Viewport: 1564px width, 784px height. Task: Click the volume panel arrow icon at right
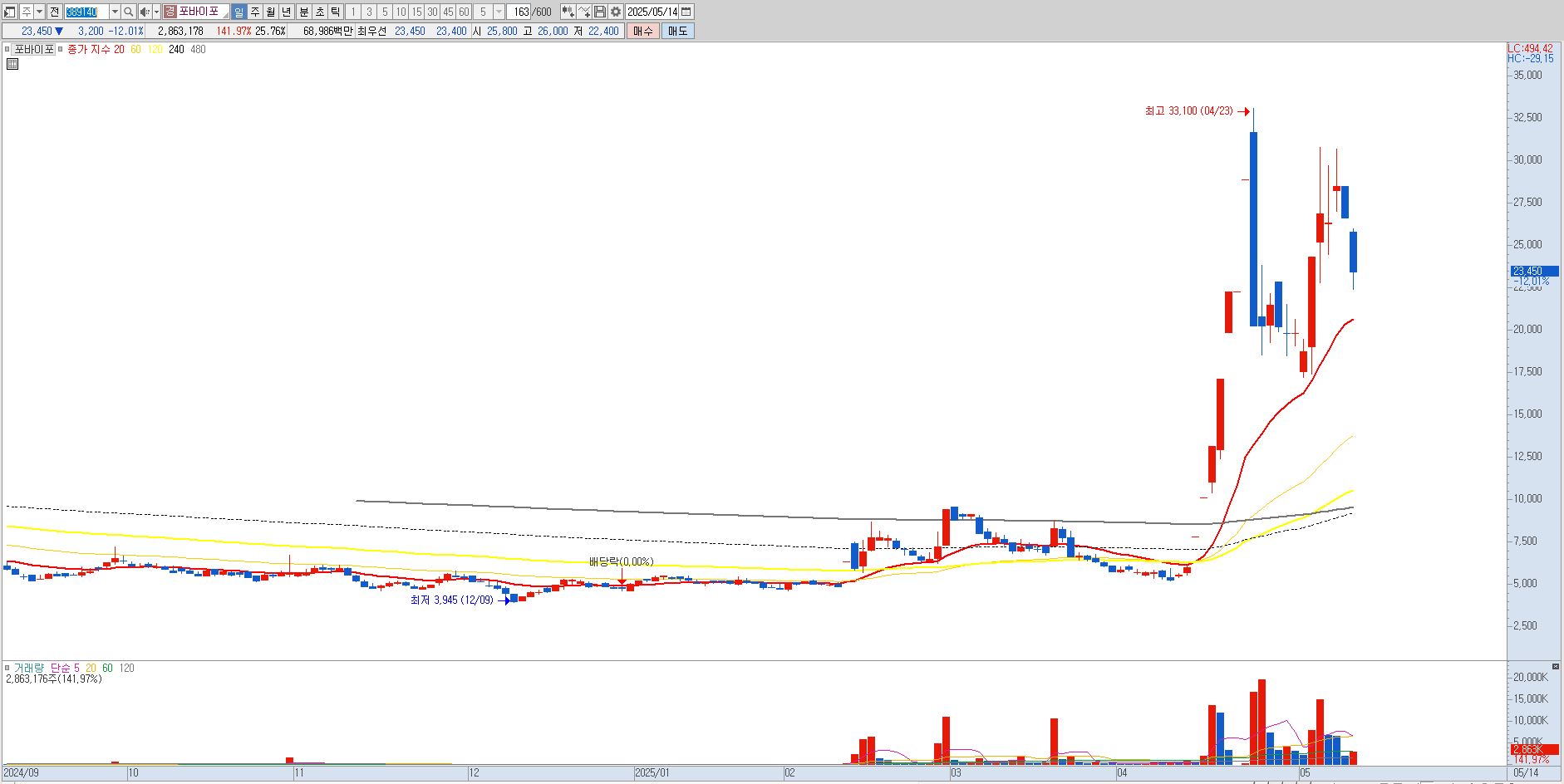pyautogui.click(x=1556, y=666)
